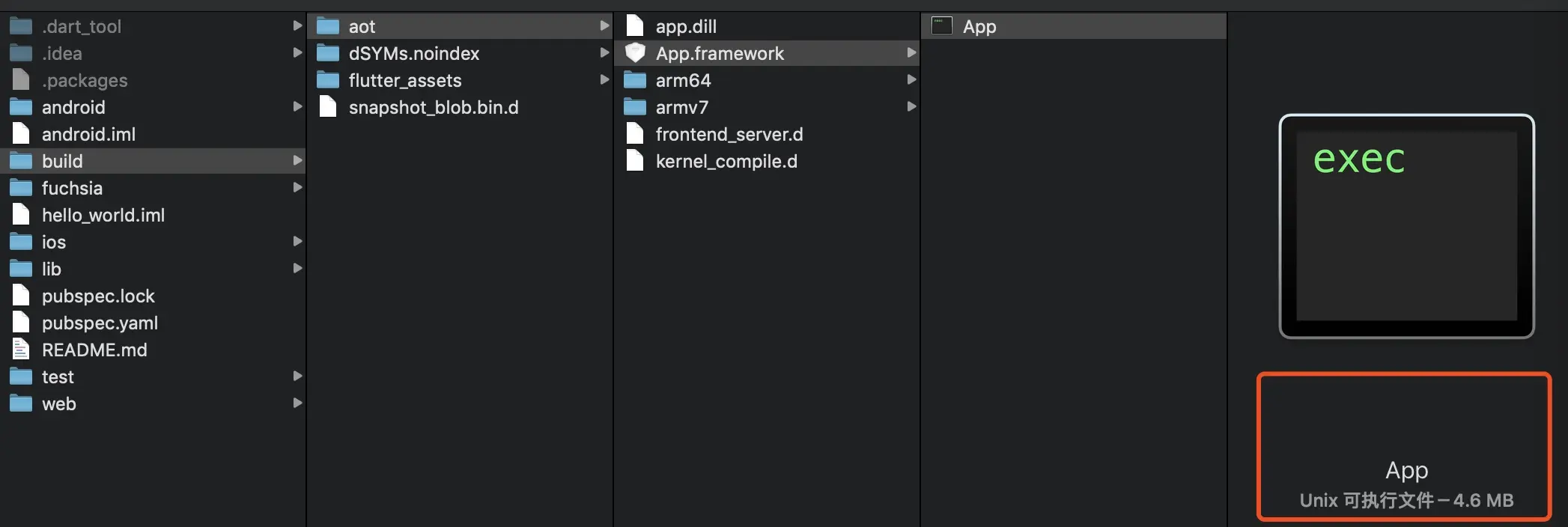This screenshot has width=1568, height=527.
Task: Expand the web folder arrow
Action: click(x=297, y=403)
